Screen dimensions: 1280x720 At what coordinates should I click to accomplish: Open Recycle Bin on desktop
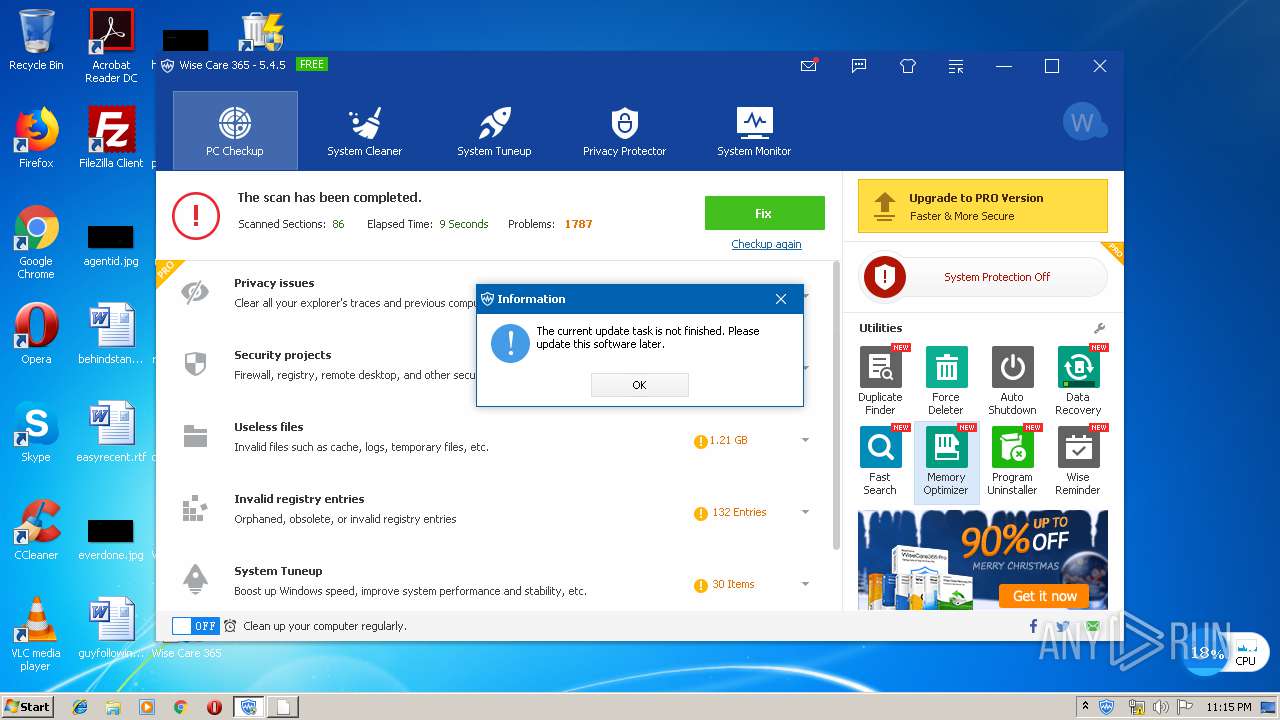coord(36,40)
